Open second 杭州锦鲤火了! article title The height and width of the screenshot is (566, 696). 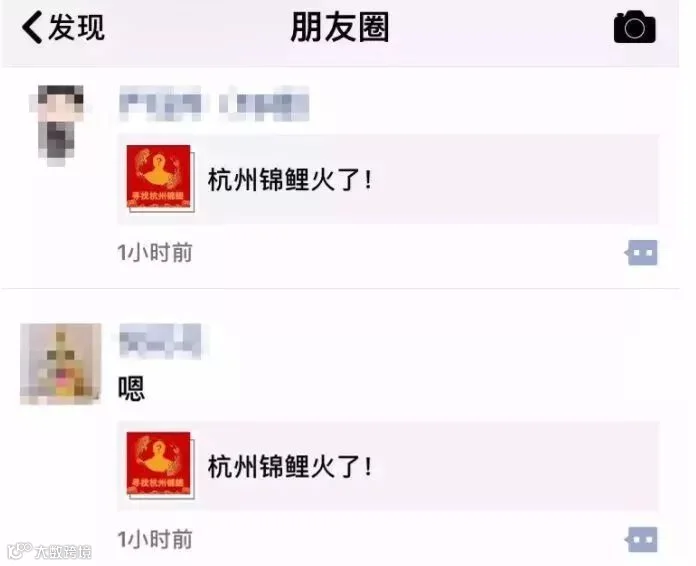(x=290, y=467)
